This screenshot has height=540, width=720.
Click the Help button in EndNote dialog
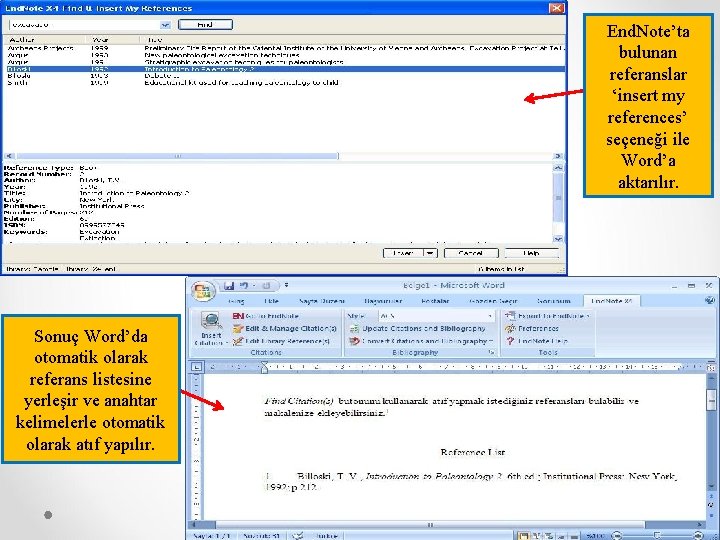pos(531,253)
